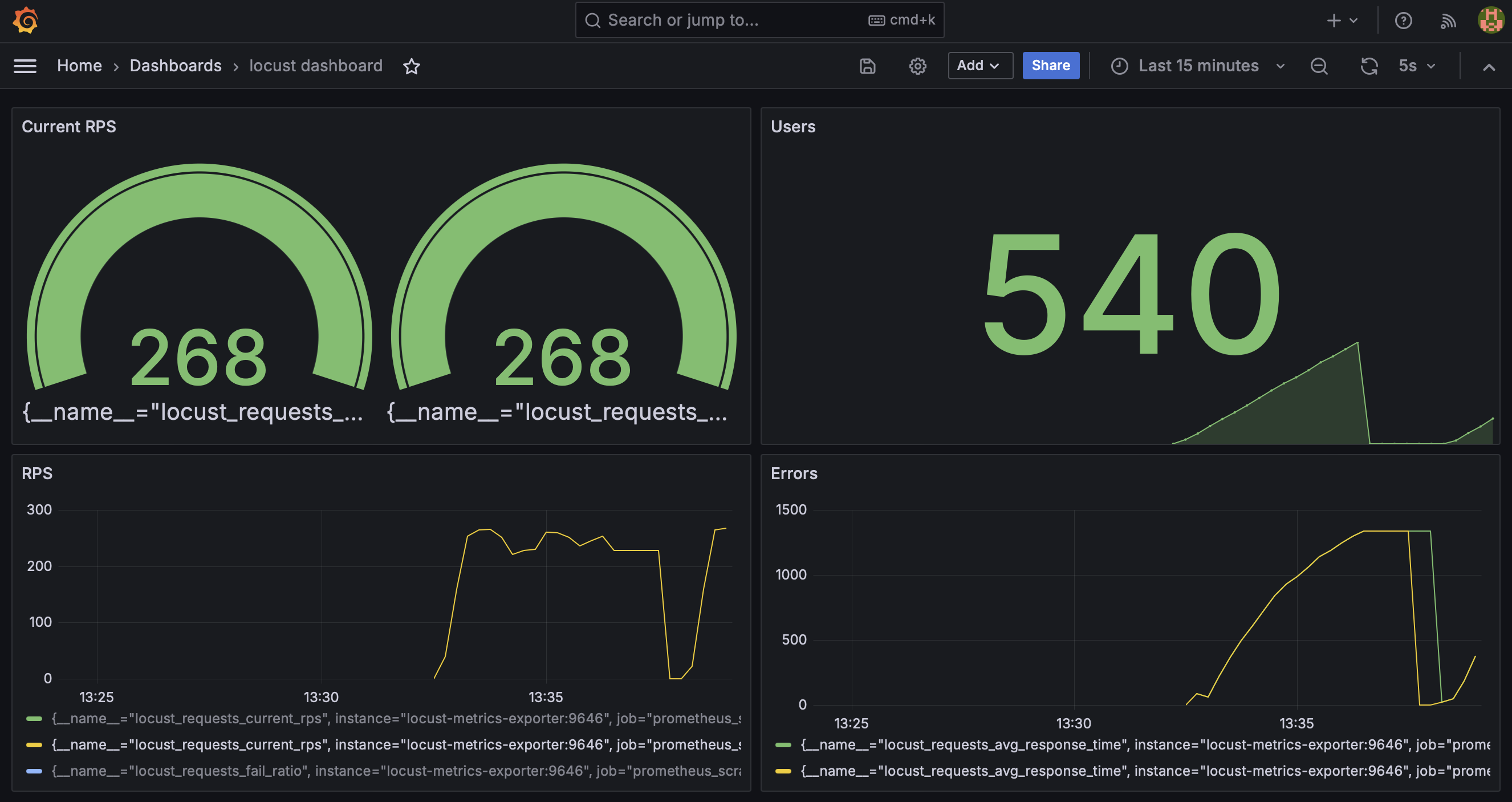
Task: Open the hamburger navigation menu
Action: click(x=25, y=66)
